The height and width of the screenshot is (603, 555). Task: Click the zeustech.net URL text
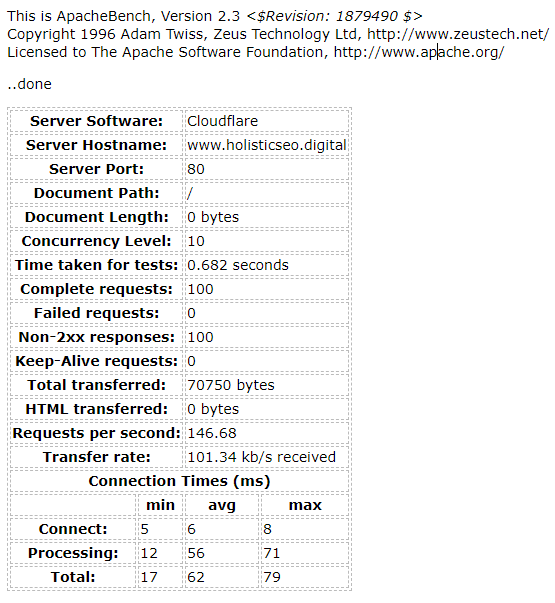click(458, 34)
